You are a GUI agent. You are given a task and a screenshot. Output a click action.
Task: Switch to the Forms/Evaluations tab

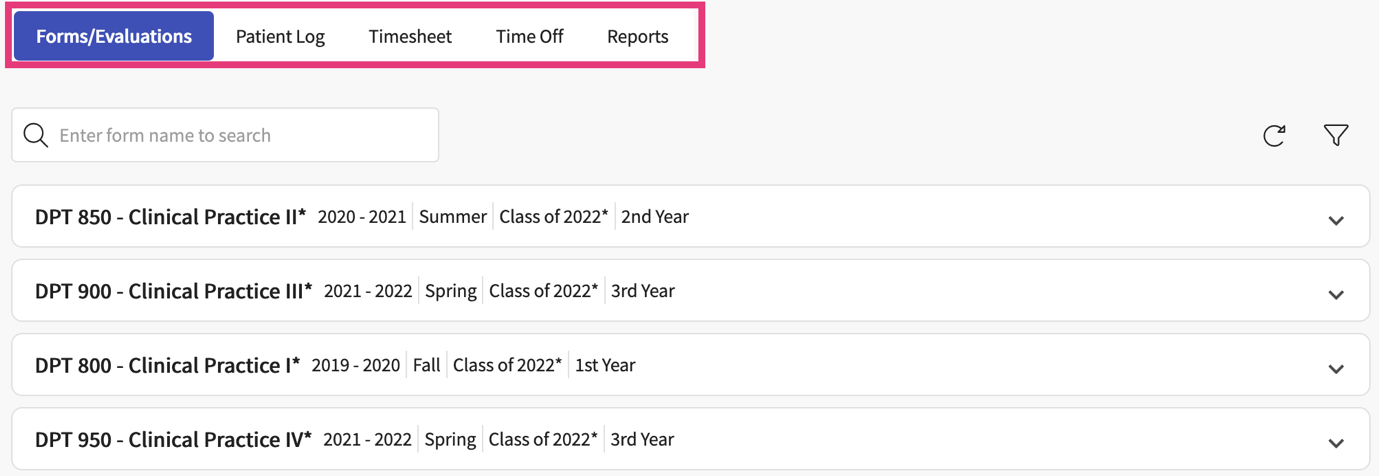click(114, 36)
